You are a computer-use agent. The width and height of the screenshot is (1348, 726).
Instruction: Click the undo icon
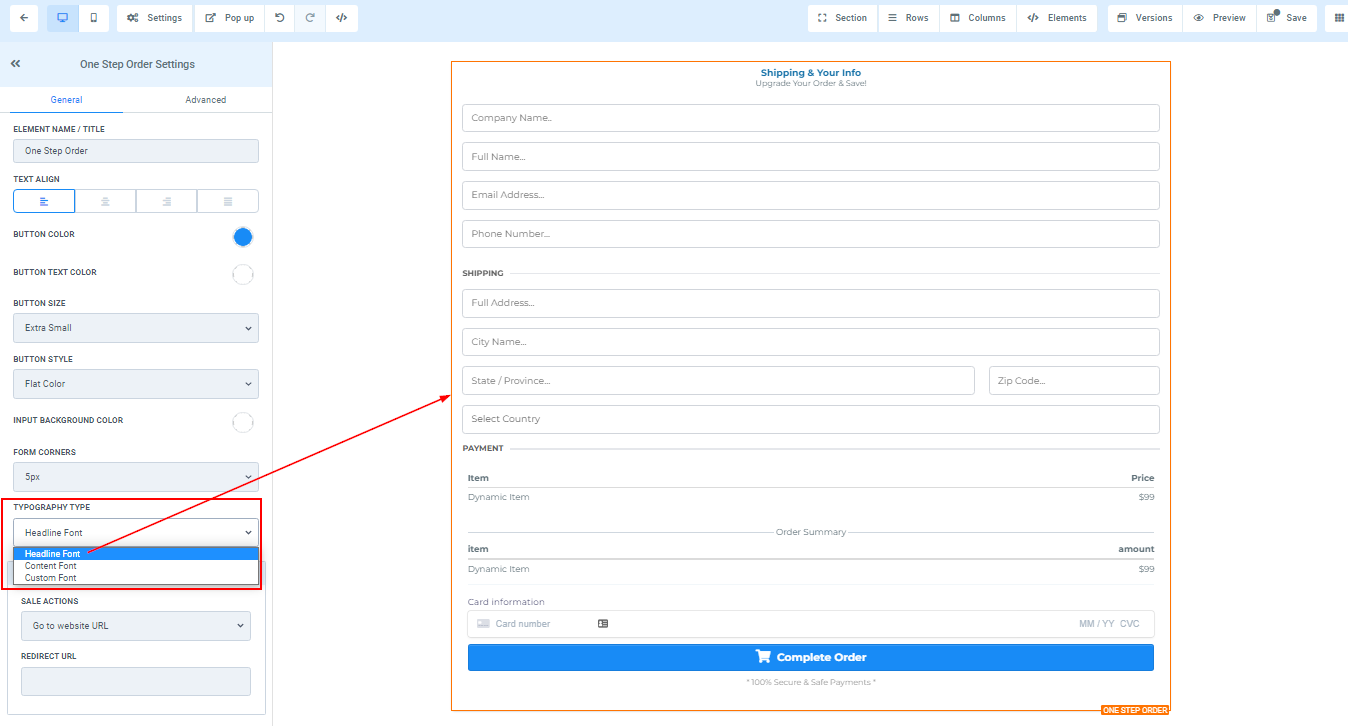coord(279,18)
